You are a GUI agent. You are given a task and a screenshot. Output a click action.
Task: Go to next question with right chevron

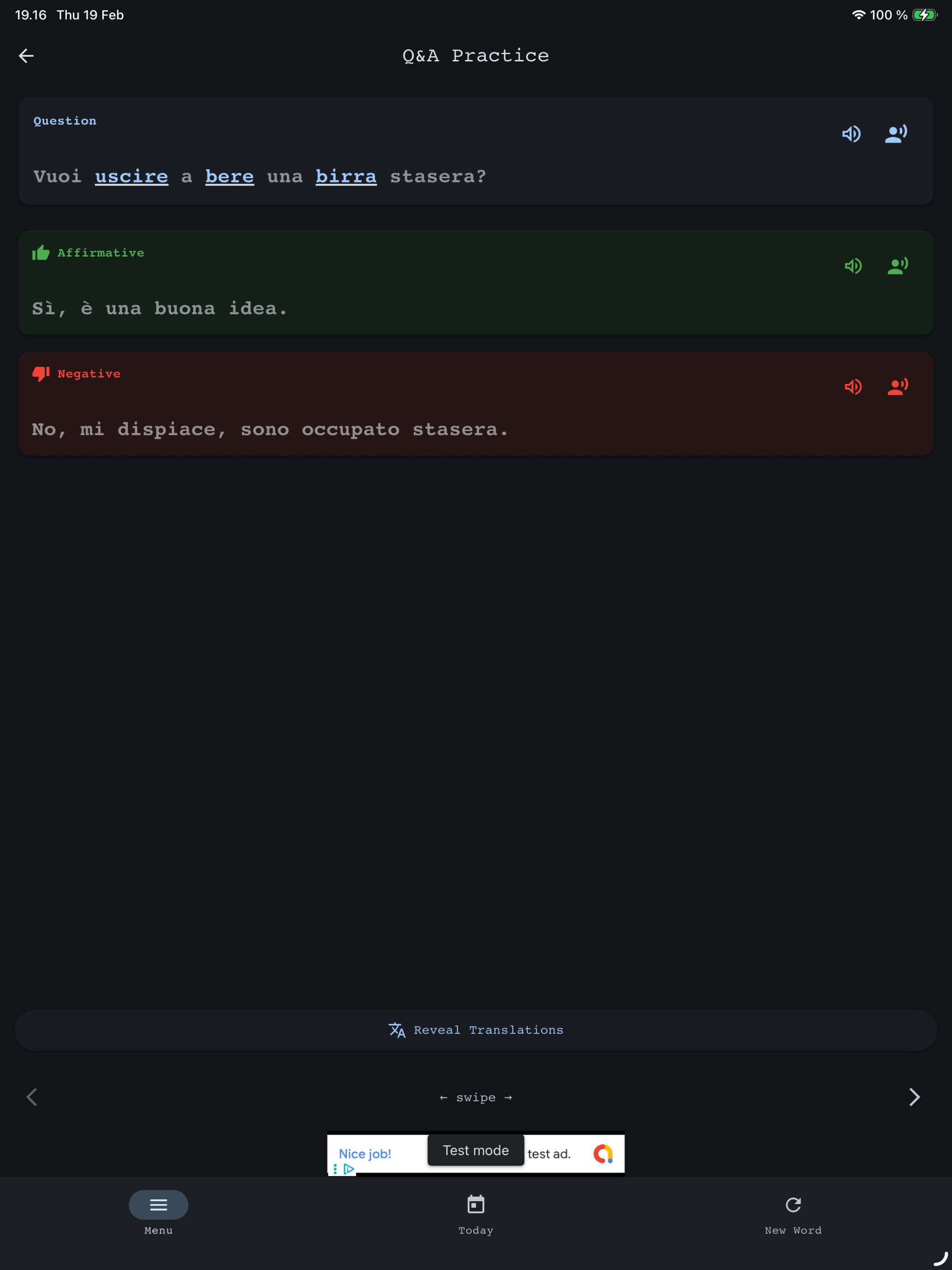point(915,1097)
